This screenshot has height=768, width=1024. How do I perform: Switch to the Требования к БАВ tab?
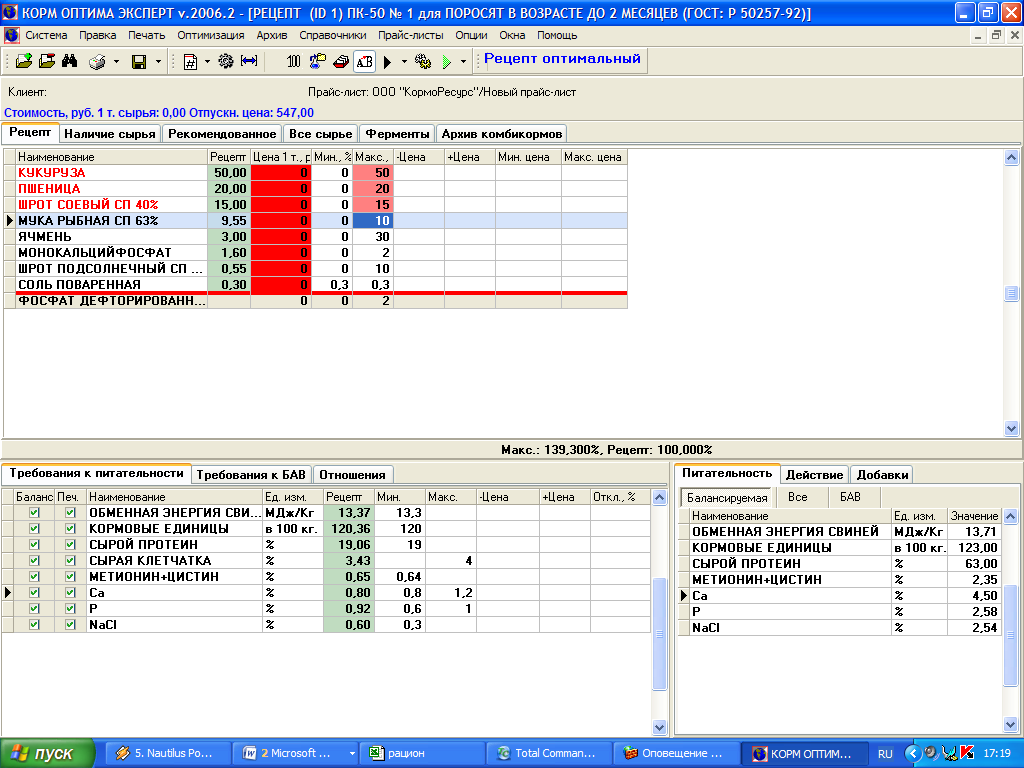(251, 475)
